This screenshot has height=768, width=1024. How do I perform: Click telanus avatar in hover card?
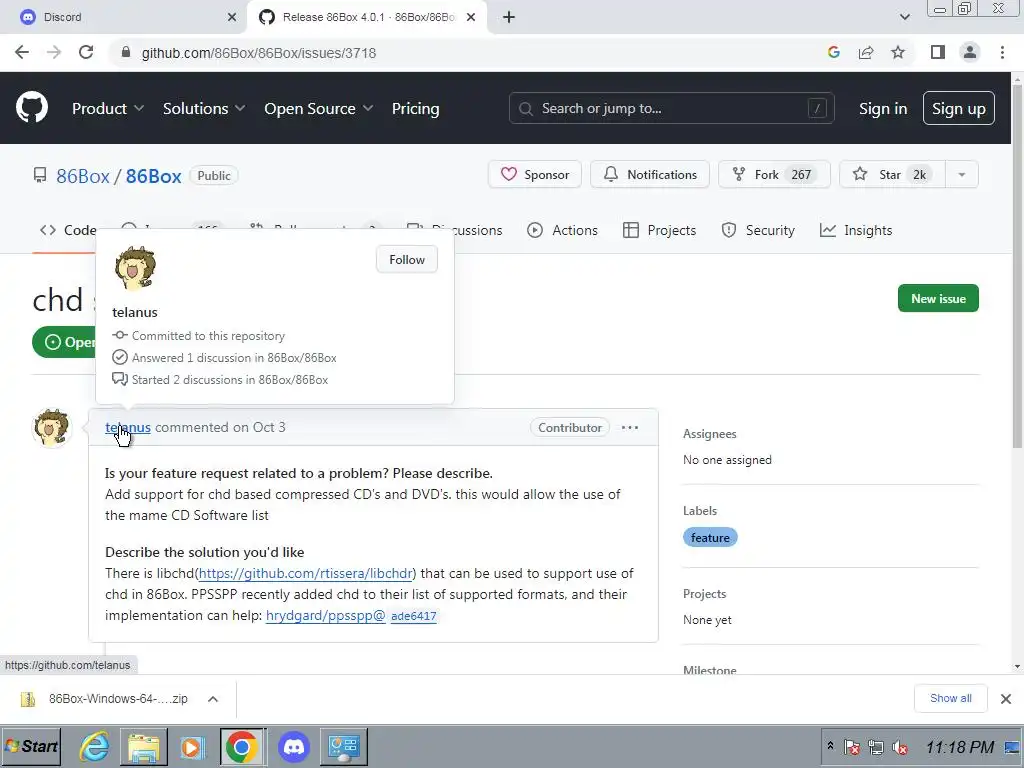click(135, 268)
